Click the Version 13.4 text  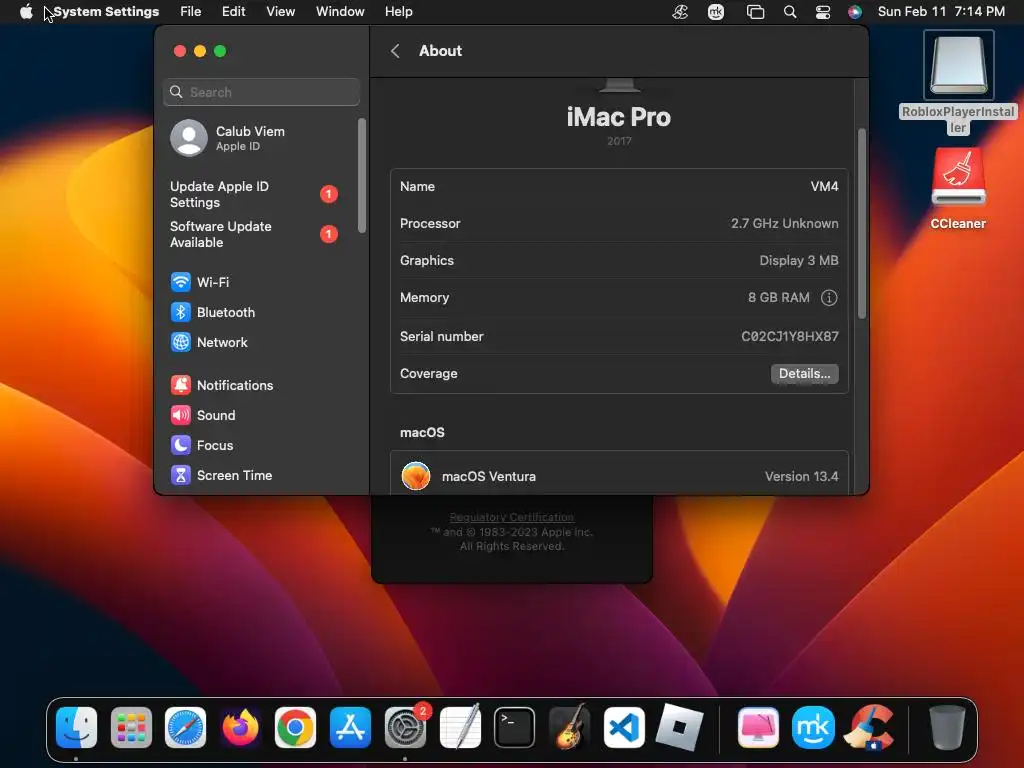801,476
